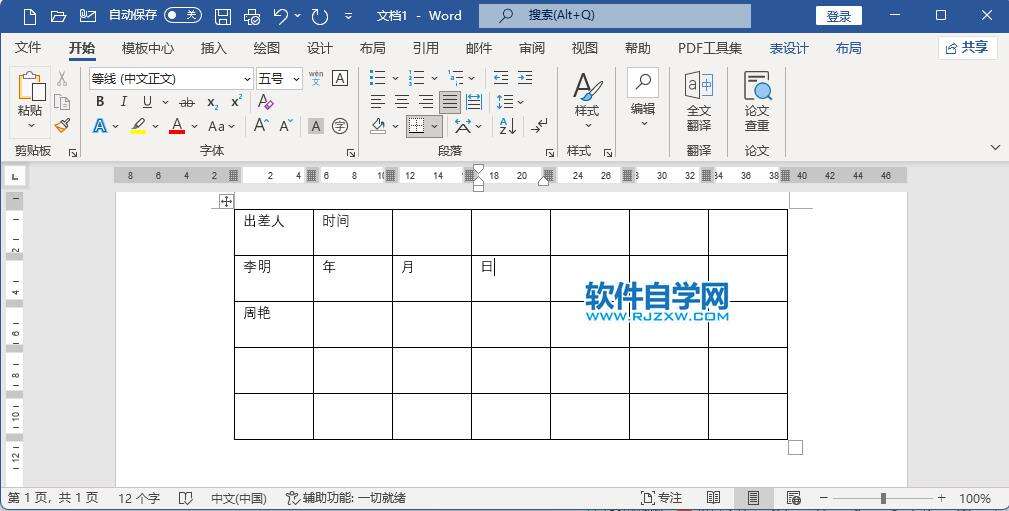Open the line spacing dropdown
This screenshot has width=1009, height=511.
coord(510,102)
